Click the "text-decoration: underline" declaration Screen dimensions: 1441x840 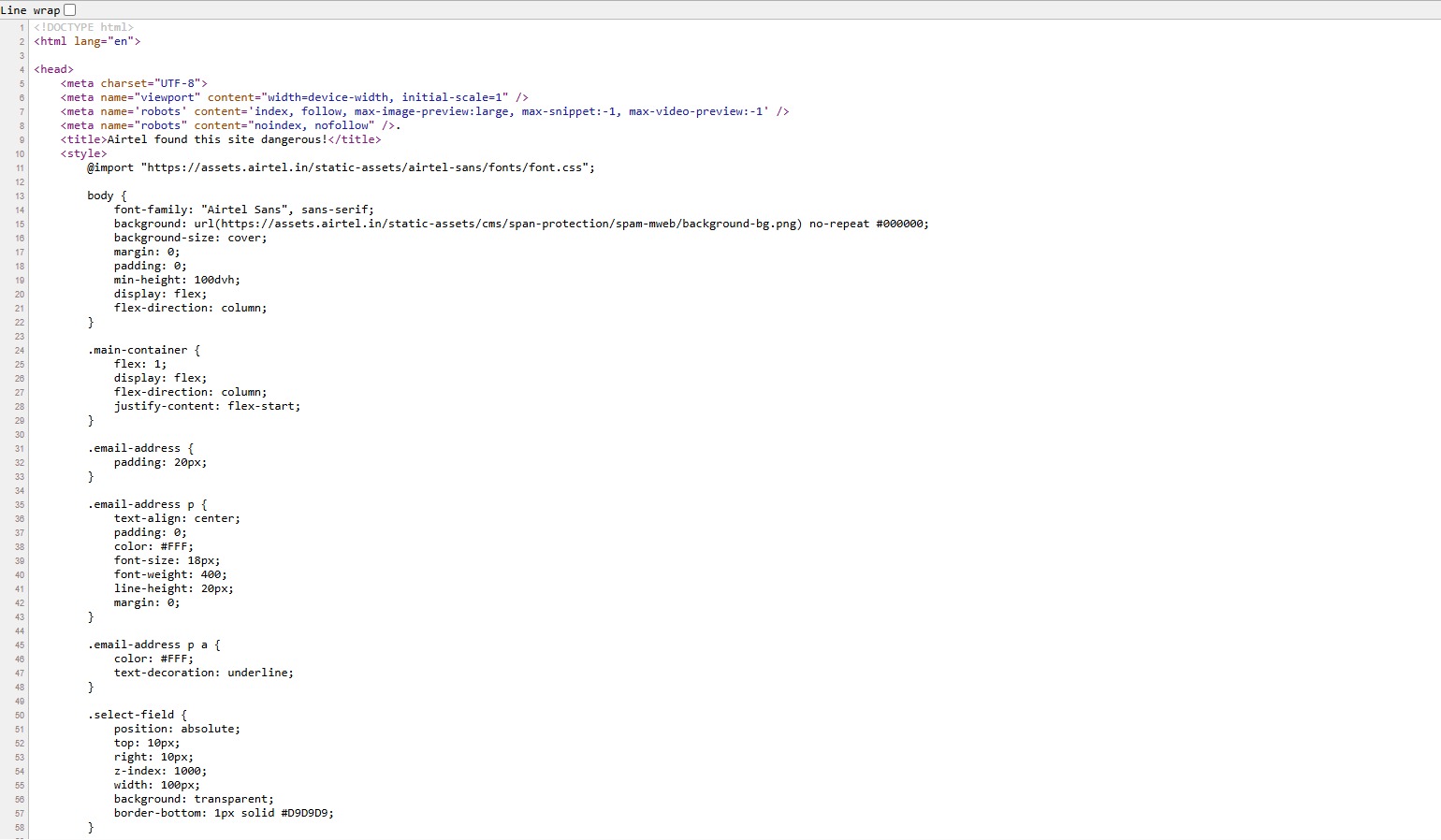(203, 673)
